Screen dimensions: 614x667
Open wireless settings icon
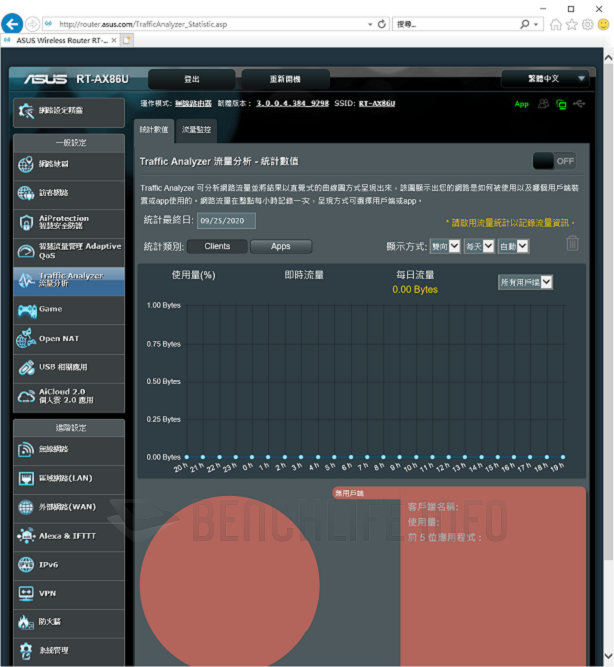[x=26, y=449]
